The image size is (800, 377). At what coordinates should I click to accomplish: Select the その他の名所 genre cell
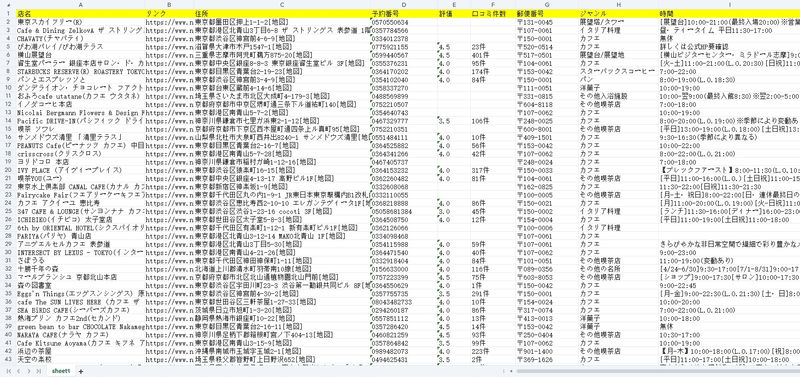tap(618, 269)
